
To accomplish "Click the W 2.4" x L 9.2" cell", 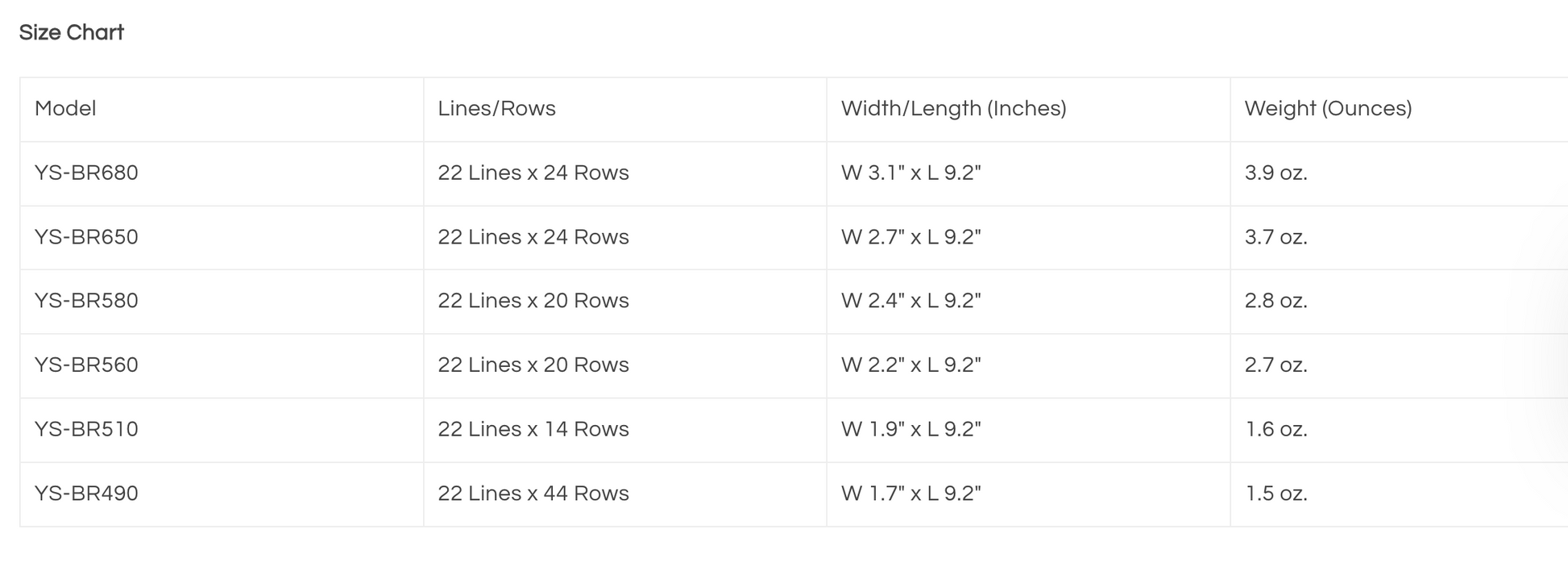I will coord(911,301).
